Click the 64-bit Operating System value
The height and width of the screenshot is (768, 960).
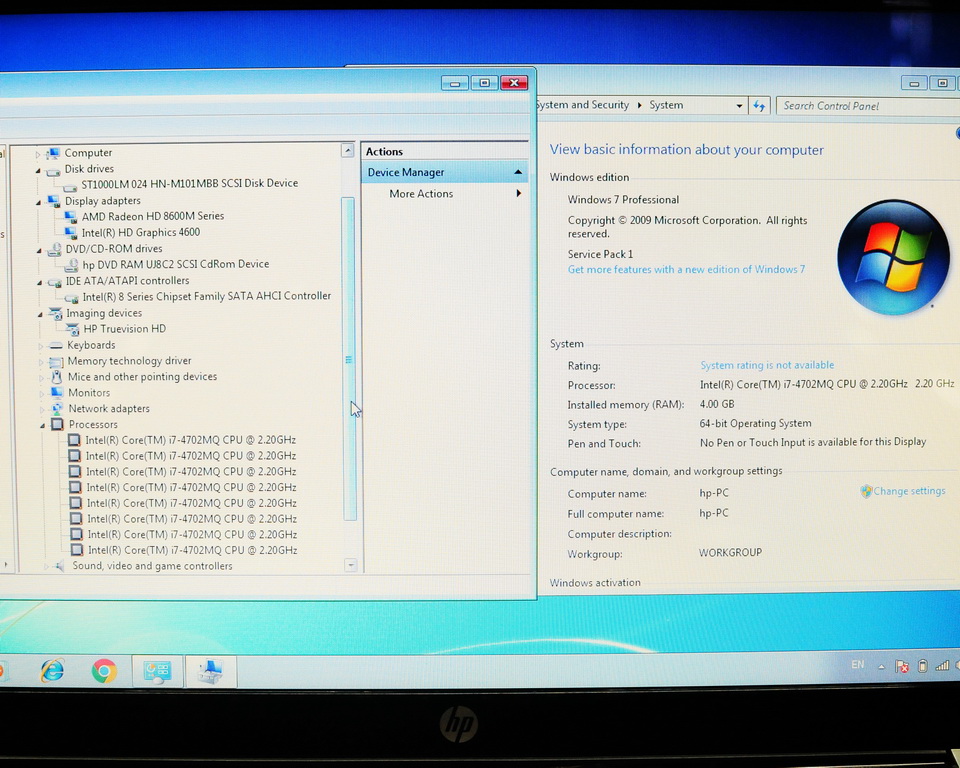click(x=756, y=423)
